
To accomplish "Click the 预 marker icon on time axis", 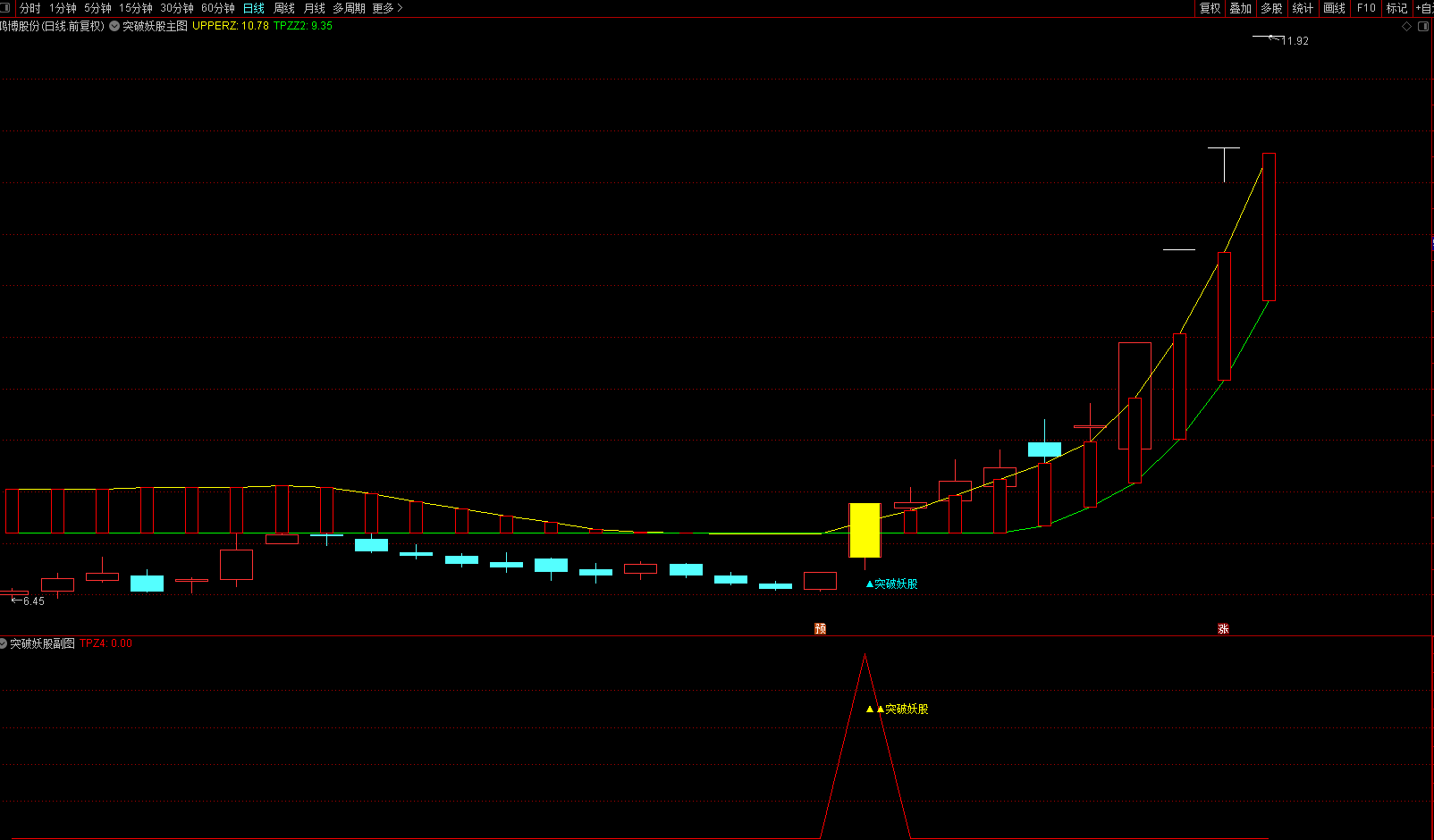I will pos(820,629).
